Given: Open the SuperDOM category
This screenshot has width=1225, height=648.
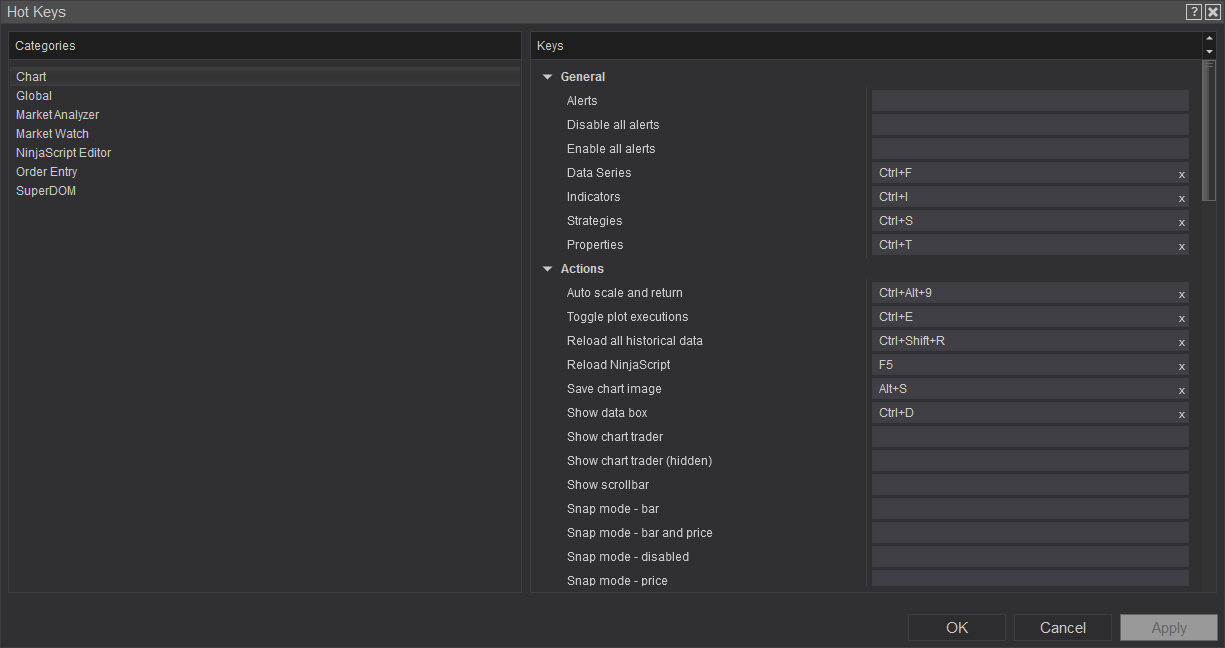Looking at the screenshot, I should click(x=46, y=191).
